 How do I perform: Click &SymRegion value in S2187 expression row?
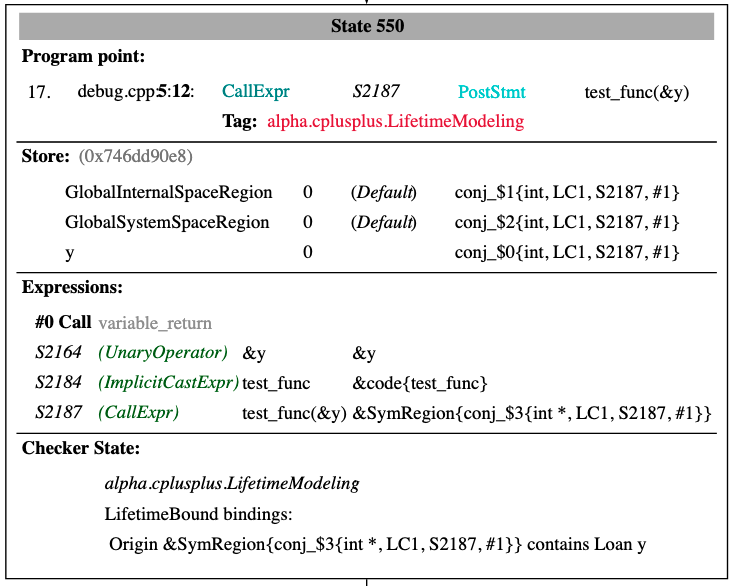point(532,413)
